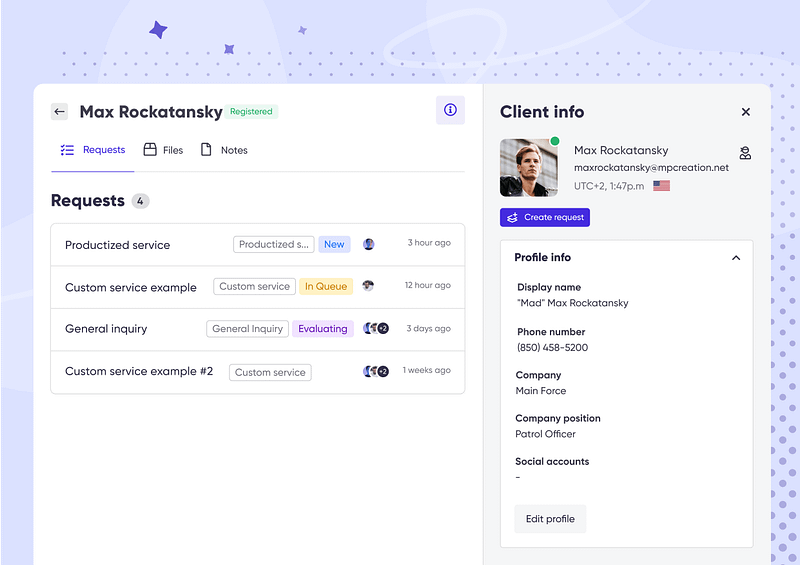Click the 12 hour ago timestamp
This screenshot has width=800, height=565.
[x=428, y=285]
